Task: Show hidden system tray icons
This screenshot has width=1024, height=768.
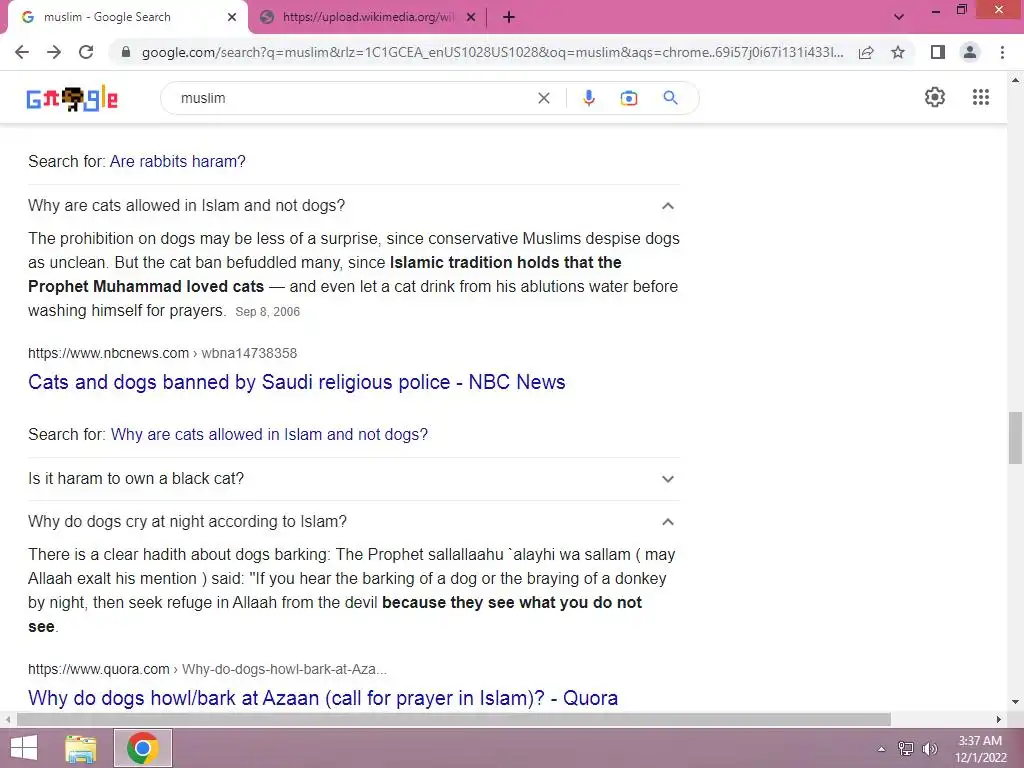Action: coord(882,749)
